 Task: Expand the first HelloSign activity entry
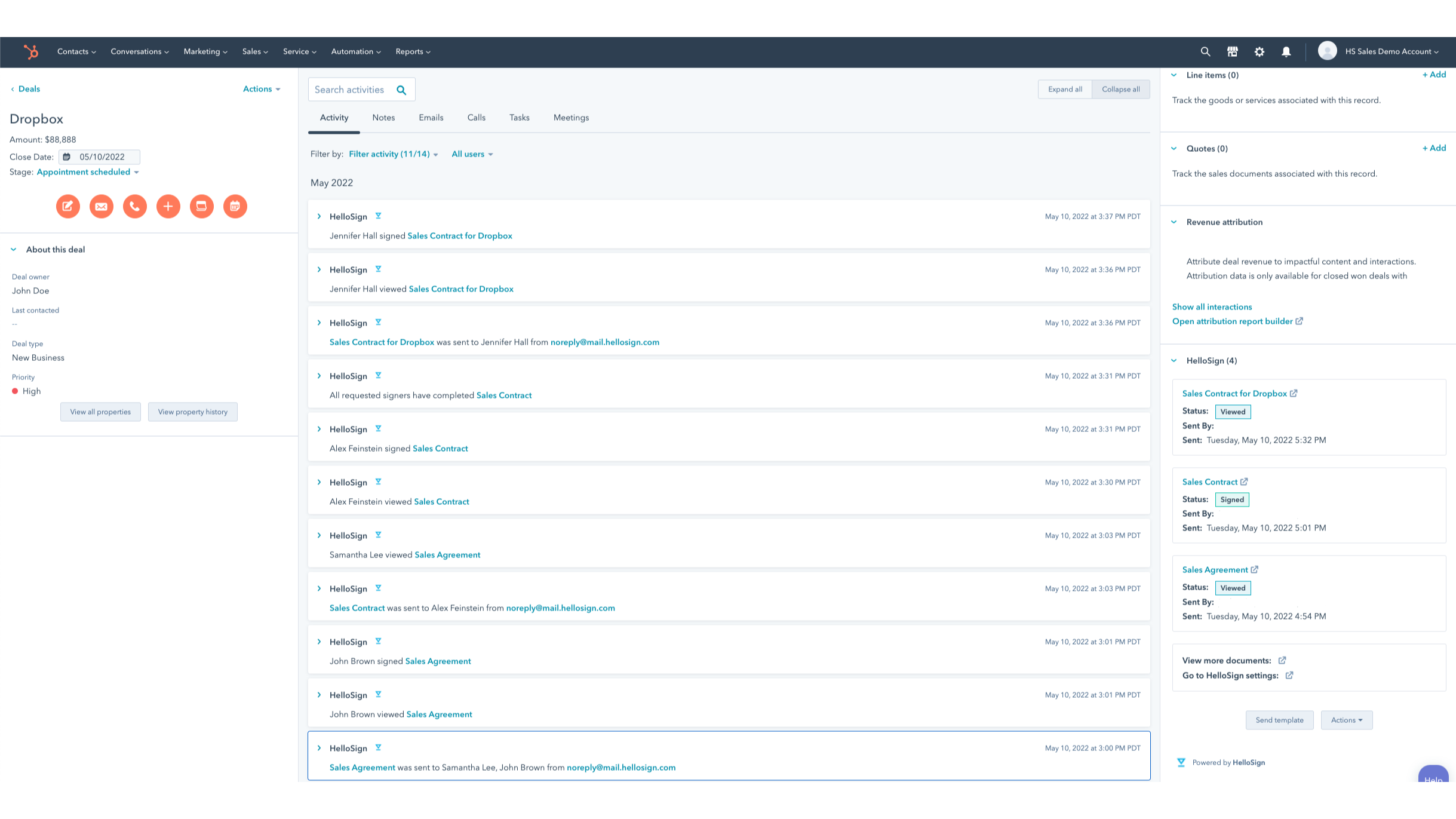[319, 216]
